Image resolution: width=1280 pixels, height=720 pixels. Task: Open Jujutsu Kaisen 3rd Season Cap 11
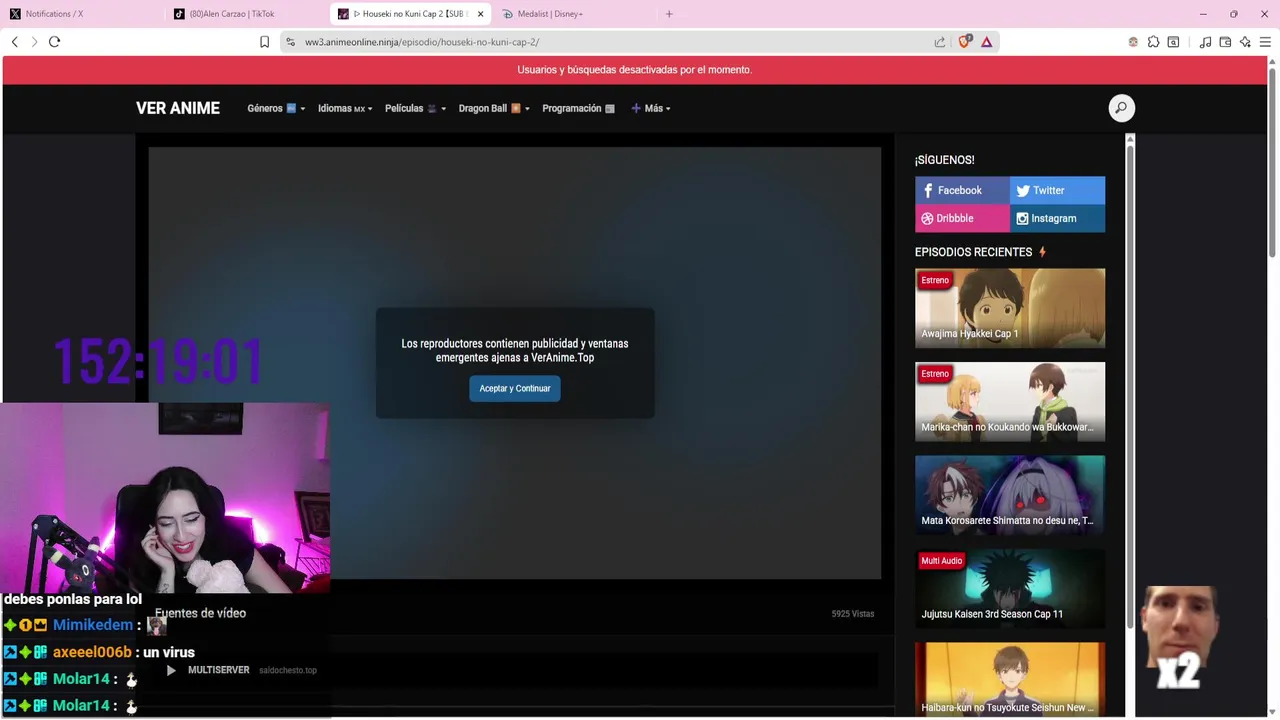point(1010,588)
